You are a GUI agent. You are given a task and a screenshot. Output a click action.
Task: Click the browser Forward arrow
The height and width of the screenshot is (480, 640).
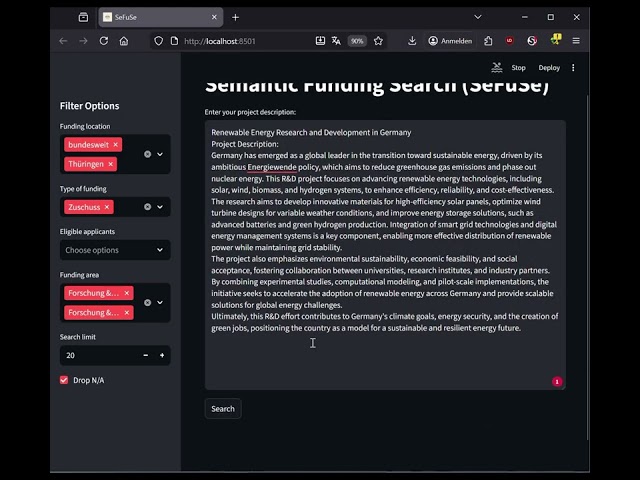[83, 41]
